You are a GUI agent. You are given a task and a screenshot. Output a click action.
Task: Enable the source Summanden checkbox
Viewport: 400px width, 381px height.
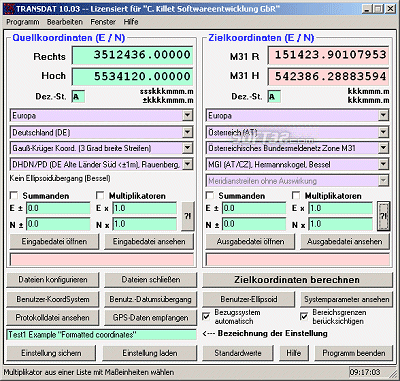(14, 195)
